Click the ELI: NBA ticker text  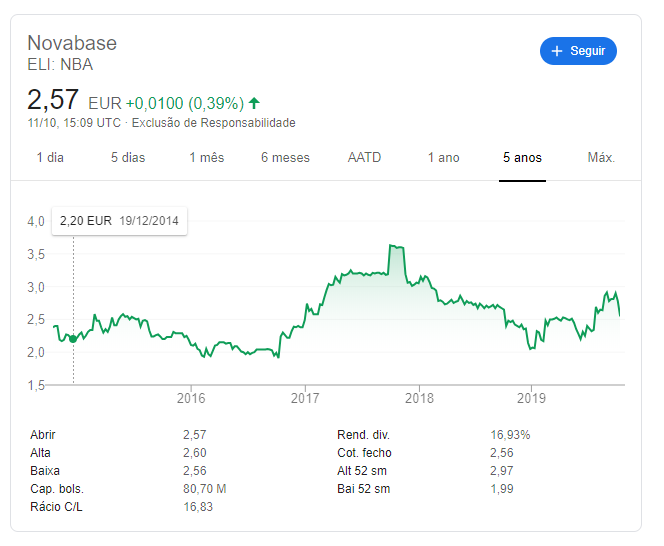point(60,65)
